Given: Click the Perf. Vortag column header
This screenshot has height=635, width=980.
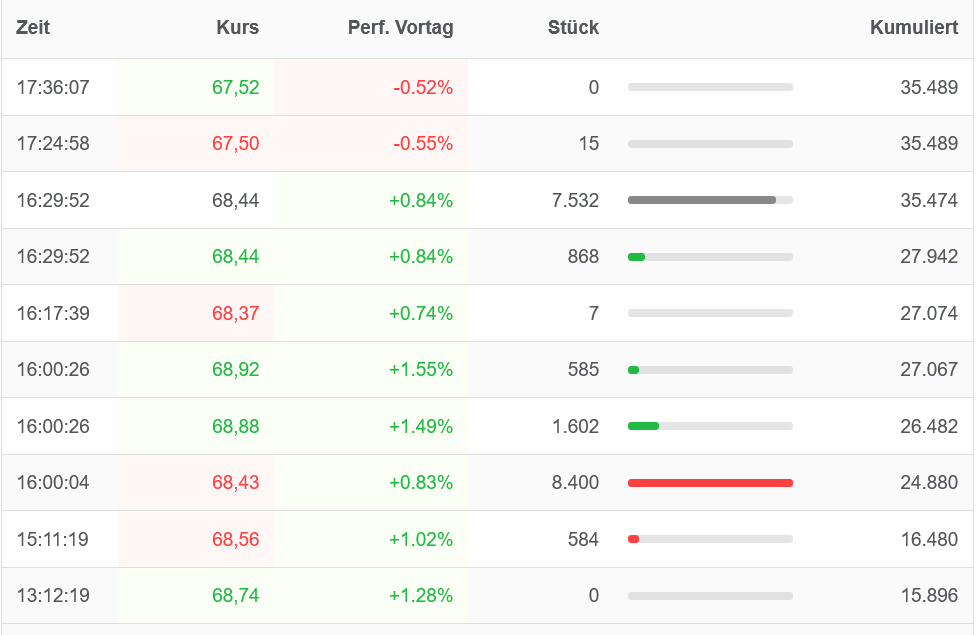Looking at the screenshot, I should click(400, 28).
